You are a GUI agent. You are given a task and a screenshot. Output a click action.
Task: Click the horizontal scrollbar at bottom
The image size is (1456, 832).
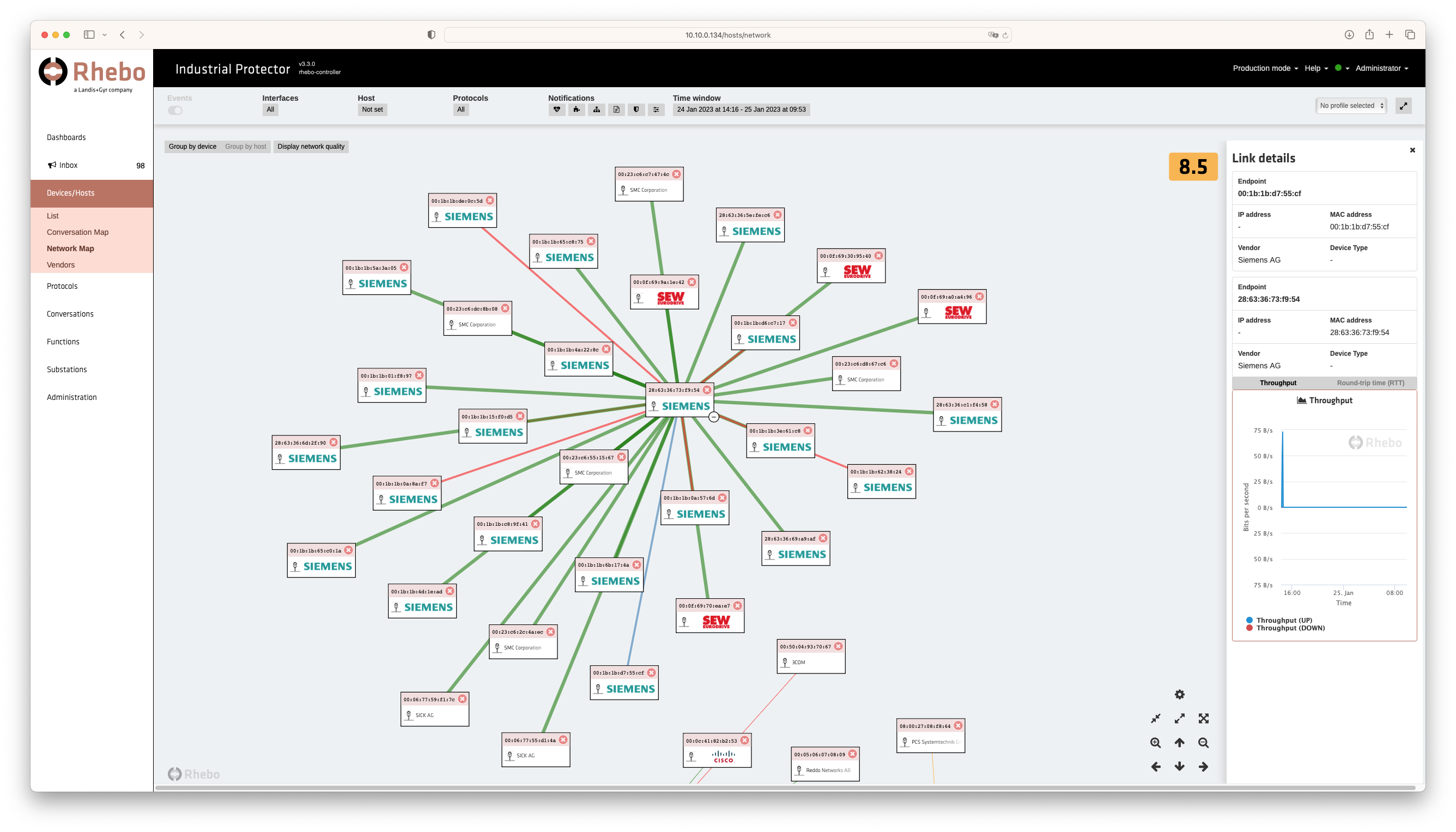pyautogui.click(x=785, y=788)
